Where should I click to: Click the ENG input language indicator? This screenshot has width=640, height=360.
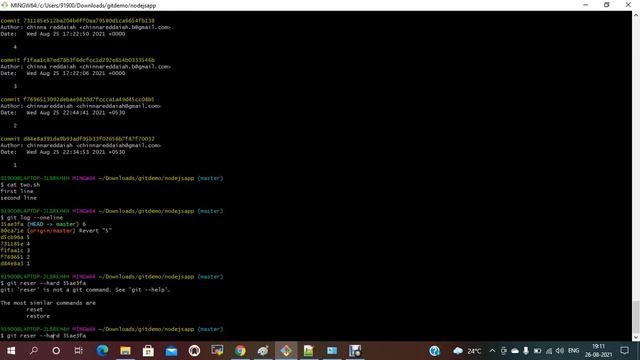573,351
